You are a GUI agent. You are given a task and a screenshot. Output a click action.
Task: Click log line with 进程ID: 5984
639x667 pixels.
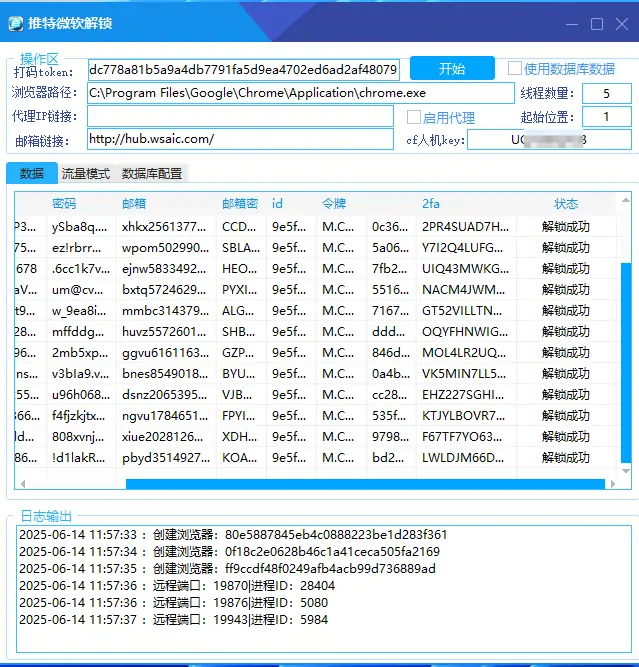point(174,620)
